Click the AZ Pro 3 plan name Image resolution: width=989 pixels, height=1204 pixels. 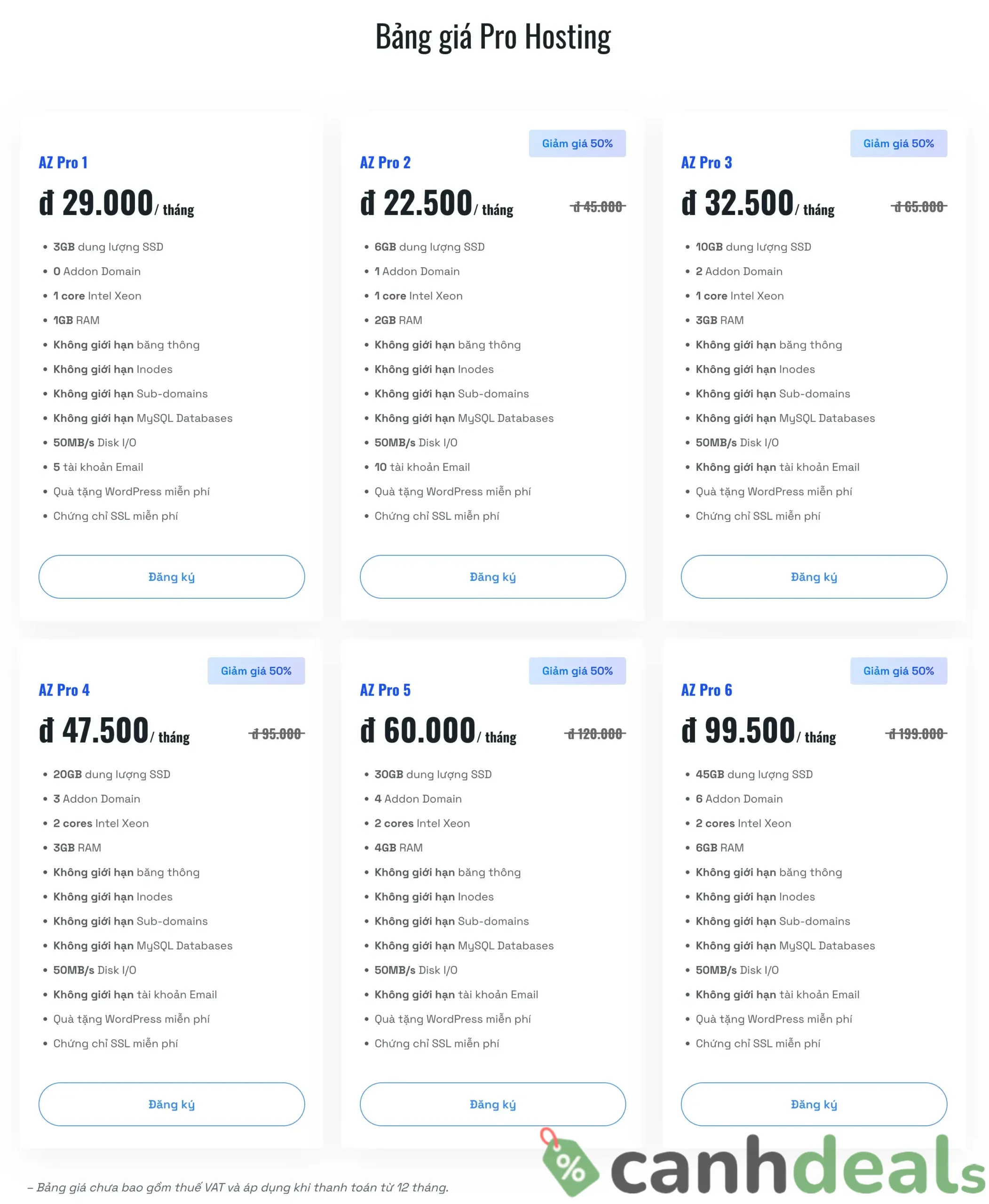(x=706, y=163)
